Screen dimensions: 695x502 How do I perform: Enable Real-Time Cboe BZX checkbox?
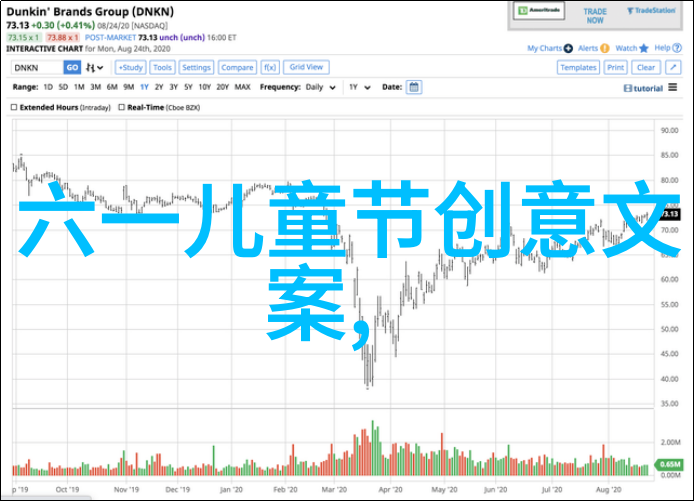121,107
